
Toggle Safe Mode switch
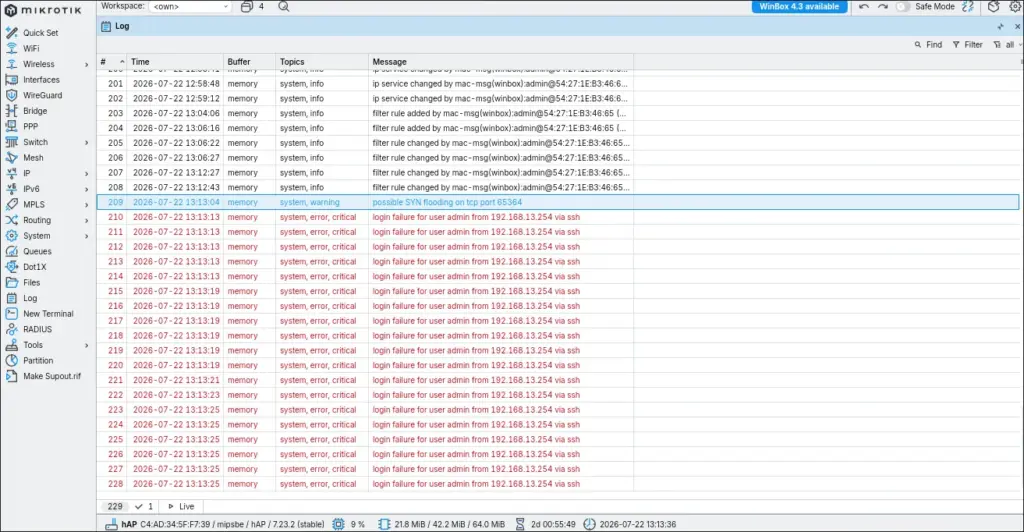click(x=902, y=7)
